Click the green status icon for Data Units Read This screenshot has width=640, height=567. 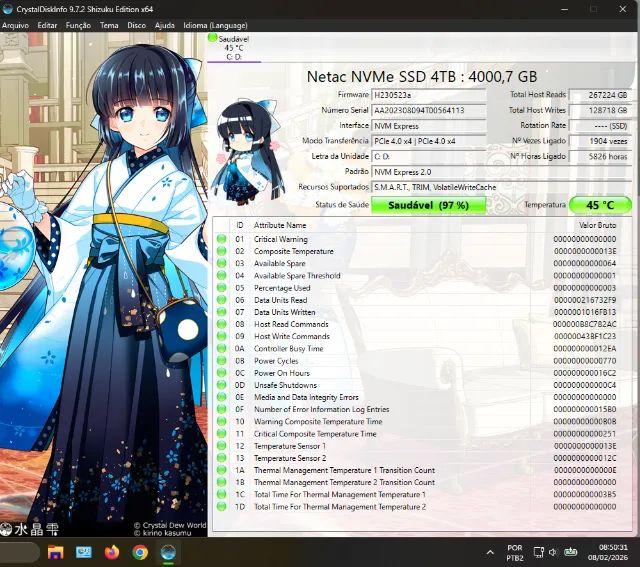pyautogui.click(x=222, y=300)
